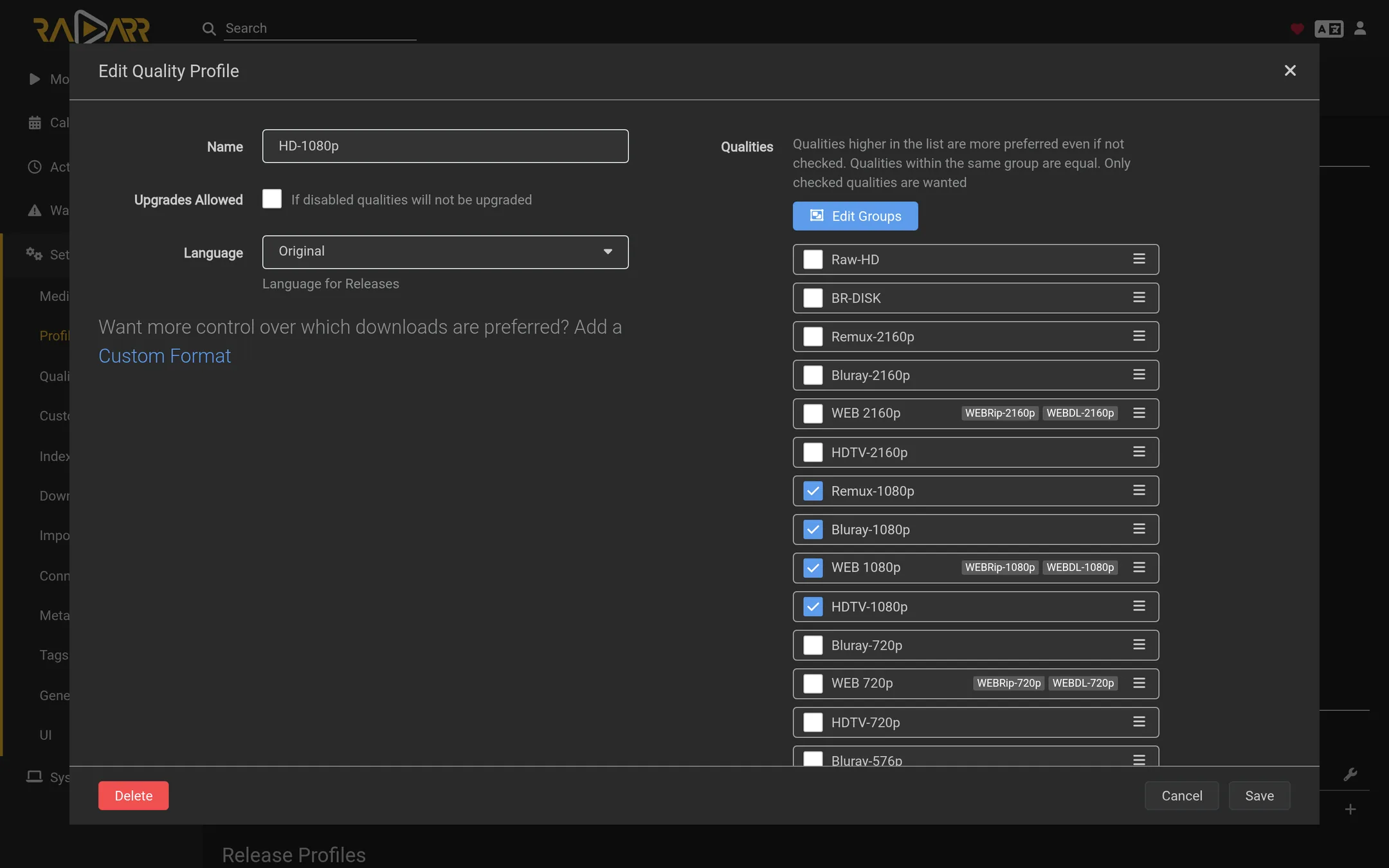Viewport: 1389px width, 868px height.
Task: Click drag handle icon on HDTV-2160p row
Action: [x=1139, y=451]
